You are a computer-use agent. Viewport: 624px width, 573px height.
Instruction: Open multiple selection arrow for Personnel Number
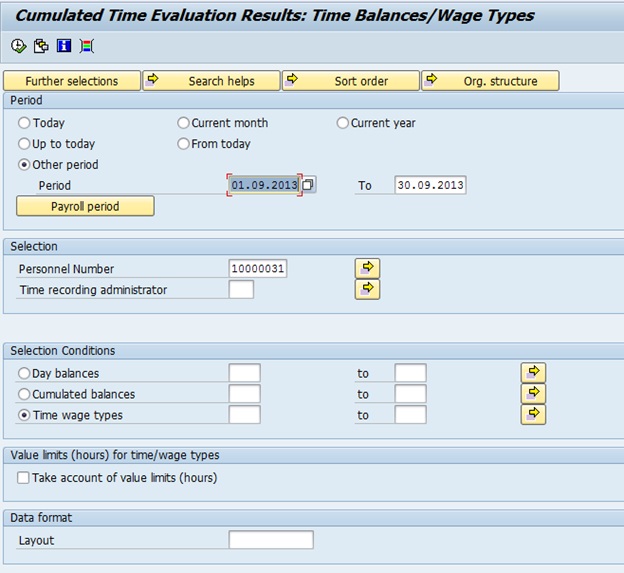tap(367, 268)
